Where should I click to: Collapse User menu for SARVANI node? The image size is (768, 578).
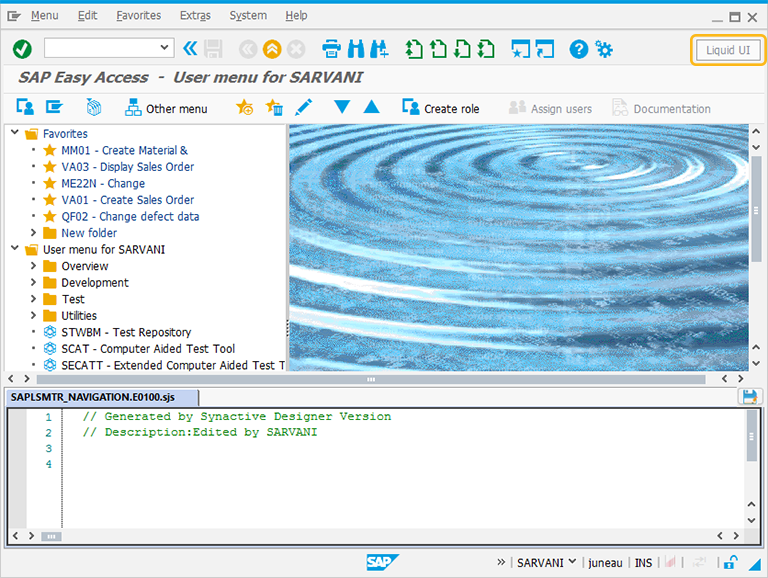click(15, 248)
